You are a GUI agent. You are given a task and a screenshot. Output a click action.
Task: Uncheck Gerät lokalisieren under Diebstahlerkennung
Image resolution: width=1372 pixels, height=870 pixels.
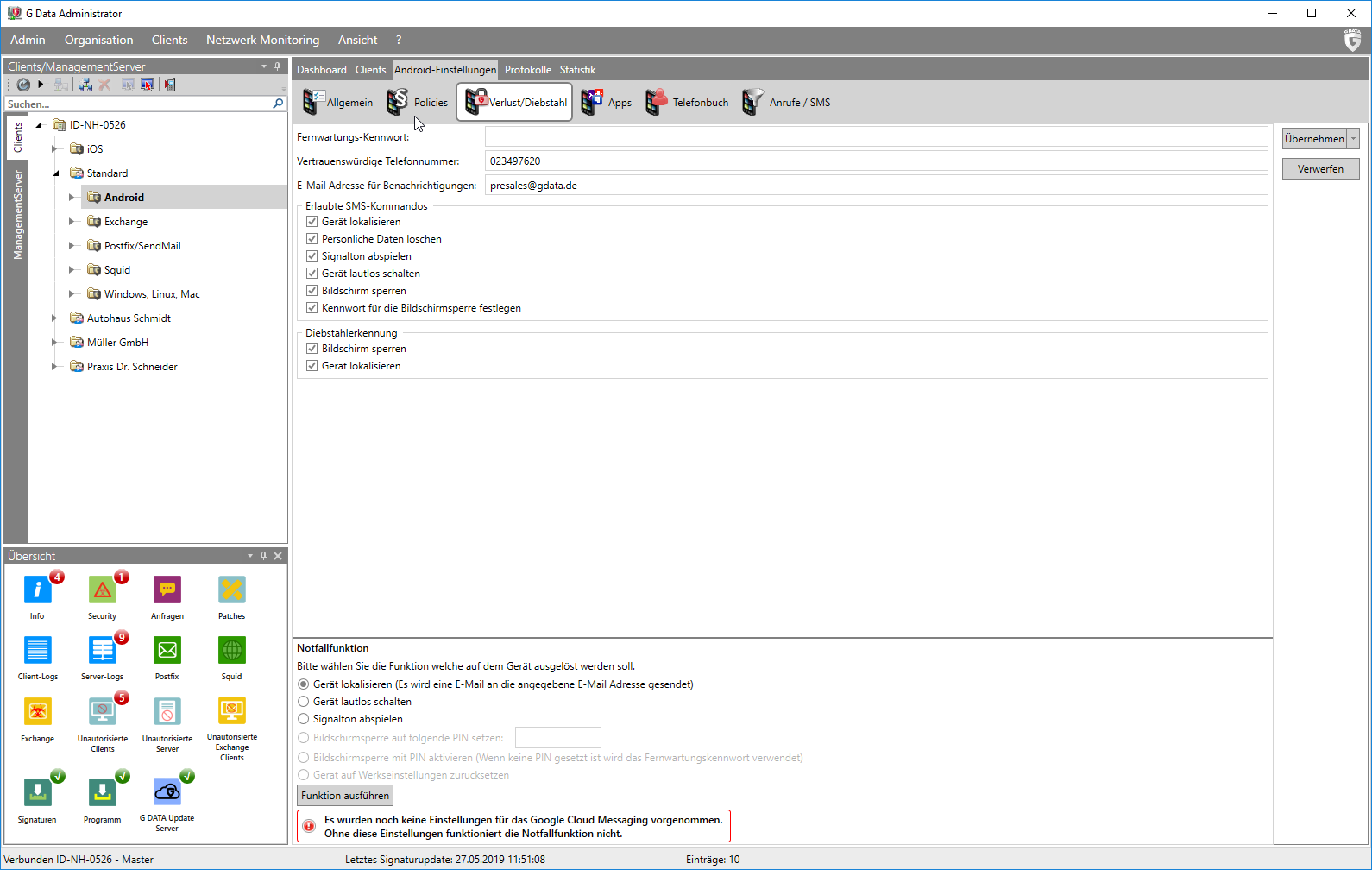click(312, 366)
